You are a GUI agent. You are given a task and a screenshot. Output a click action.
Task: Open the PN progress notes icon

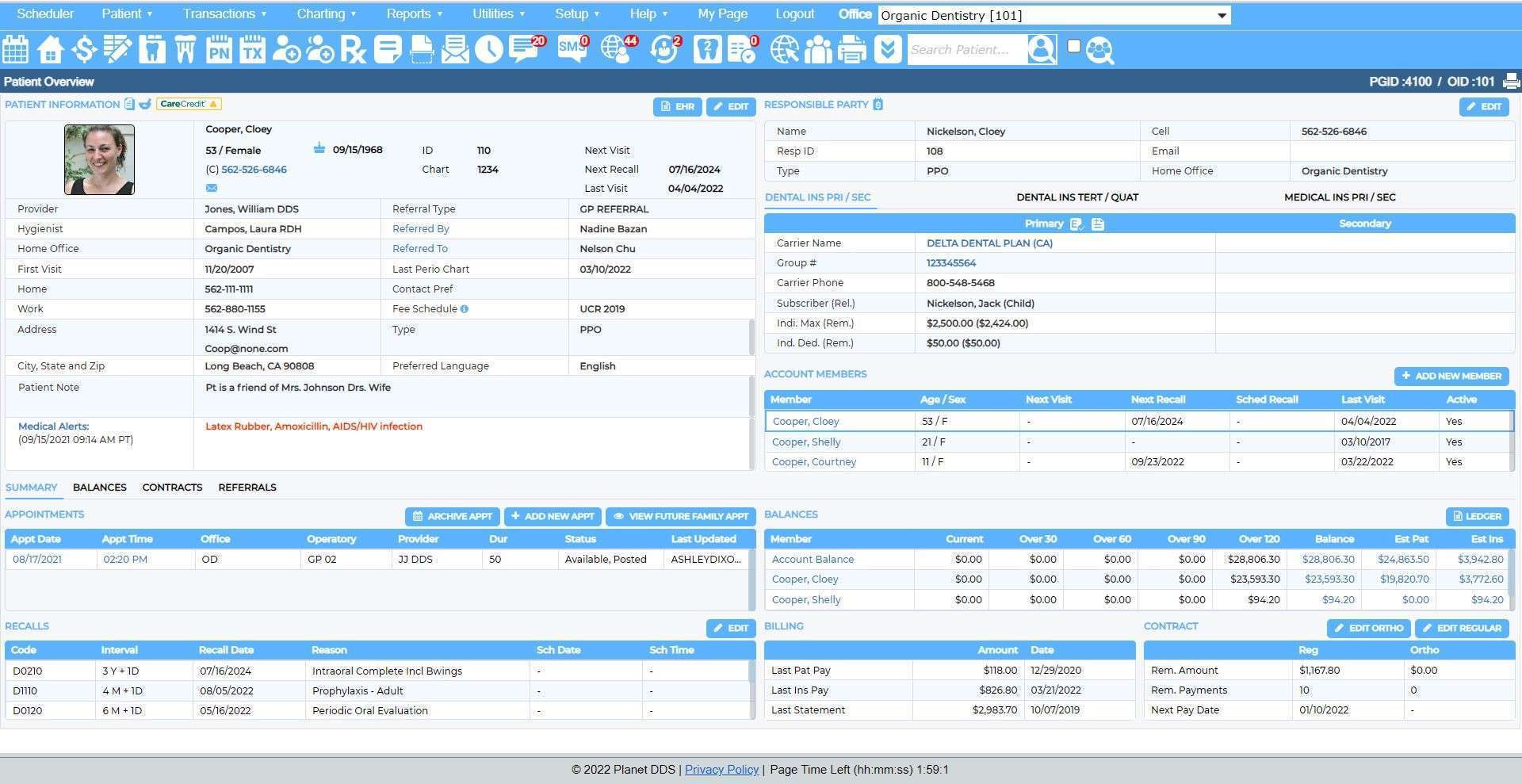pos(219,49)
